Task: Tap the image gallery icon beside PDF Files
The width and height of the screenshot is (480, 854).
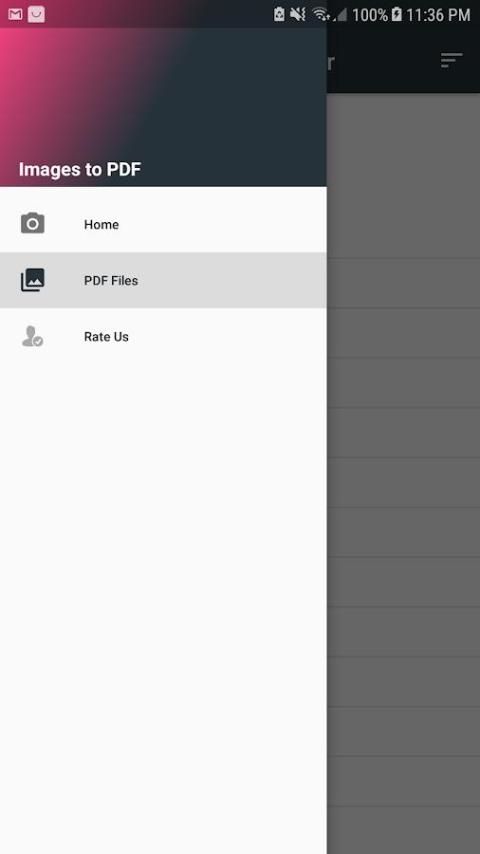Action: 33,280
